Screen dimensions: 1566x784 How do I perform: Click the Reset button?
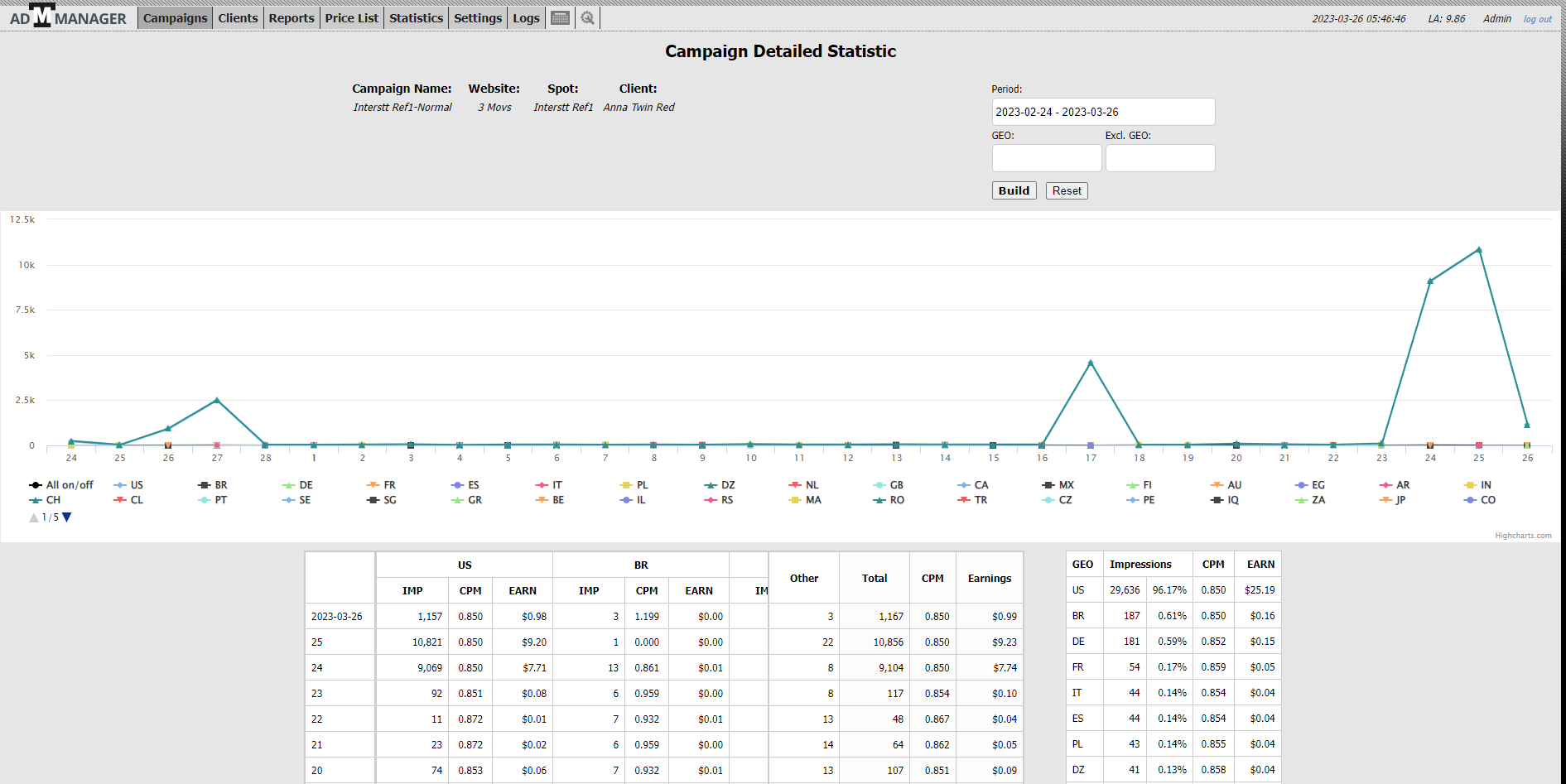coord(1067,190)
